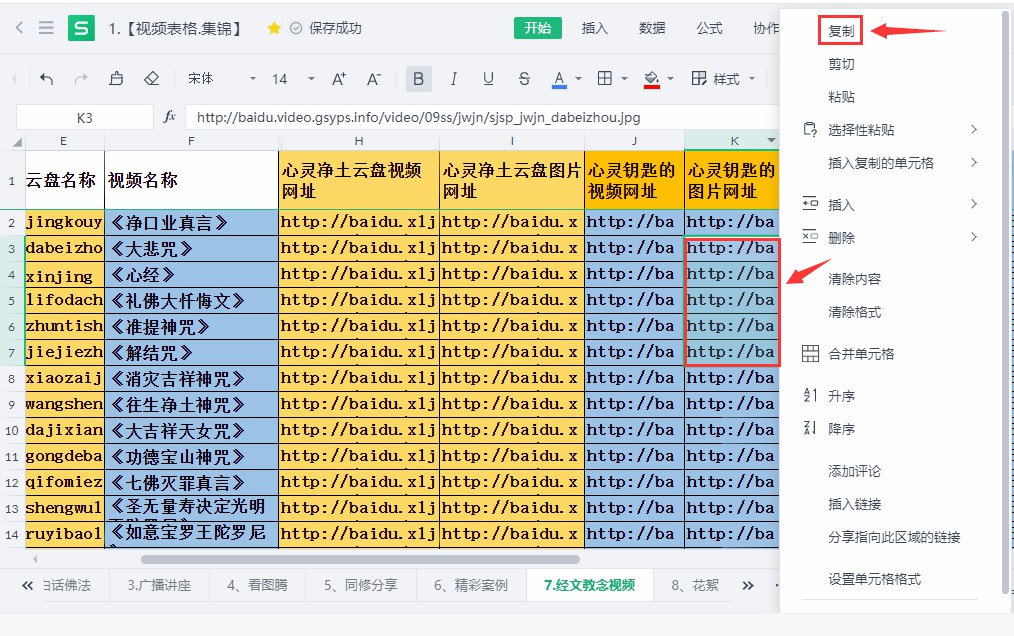Apply the fill color
Screen dimensions: 1014x636
click(x=652, y=79)
